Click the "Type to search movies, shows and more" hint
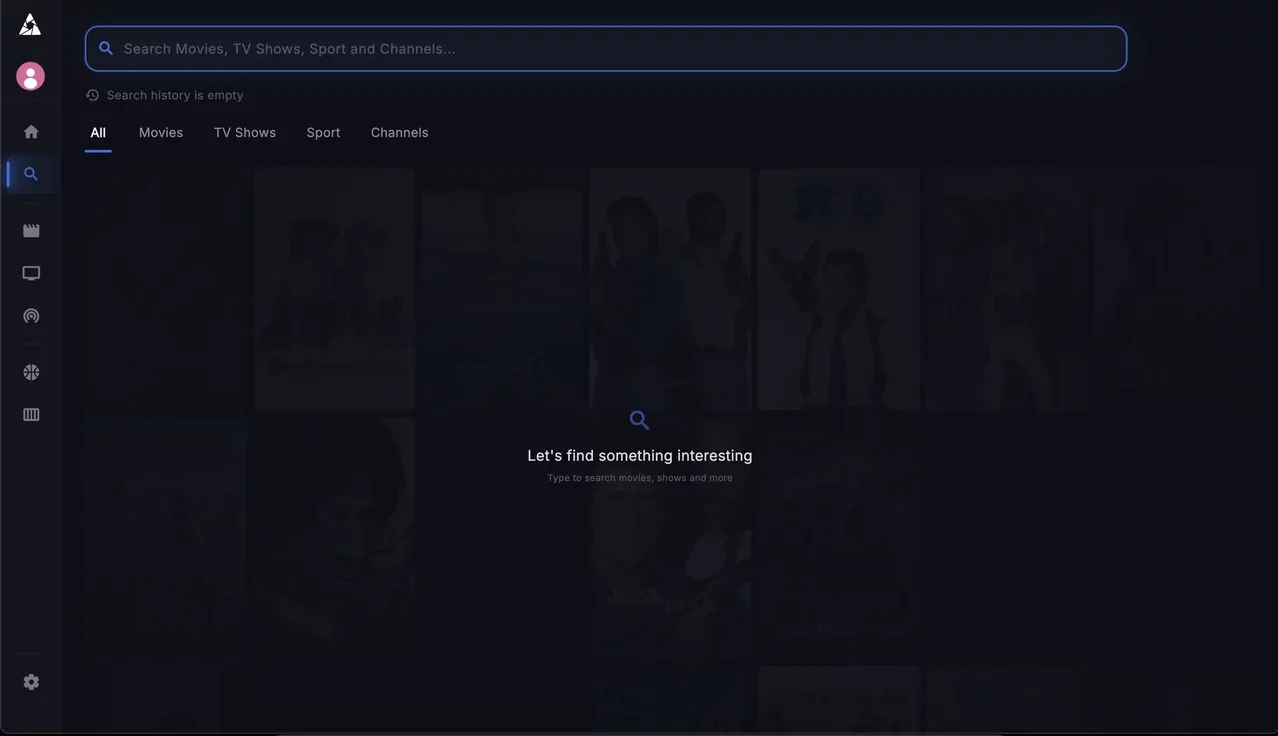 click(640, 478)
